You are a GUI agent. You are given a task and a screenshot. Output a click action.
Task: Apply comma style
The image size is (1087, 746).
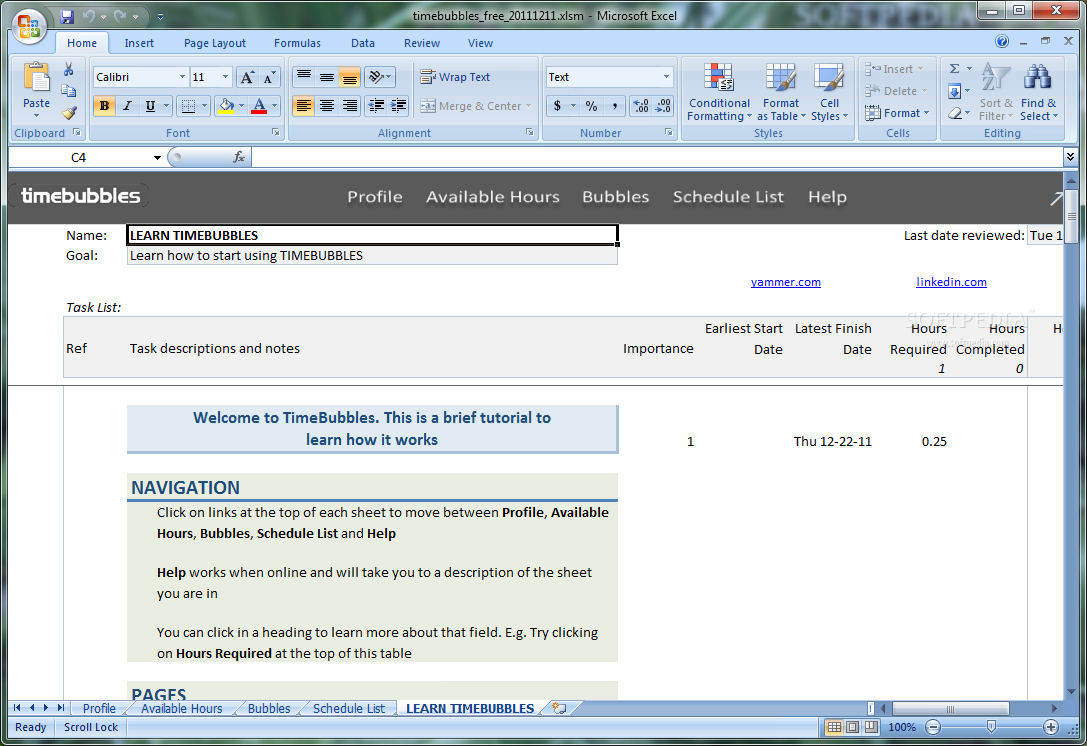614,106
